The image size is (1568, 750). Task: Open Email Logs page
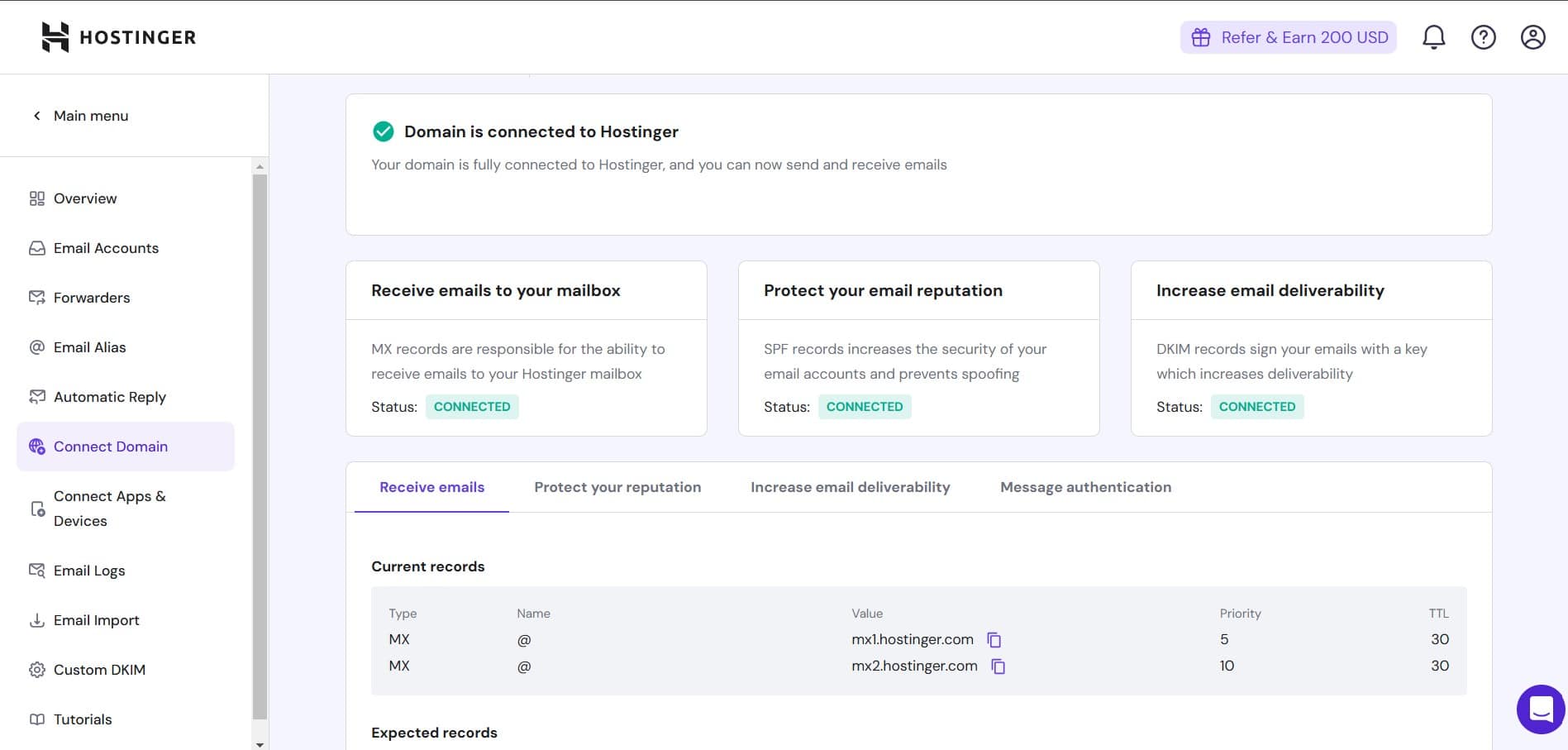126,571
